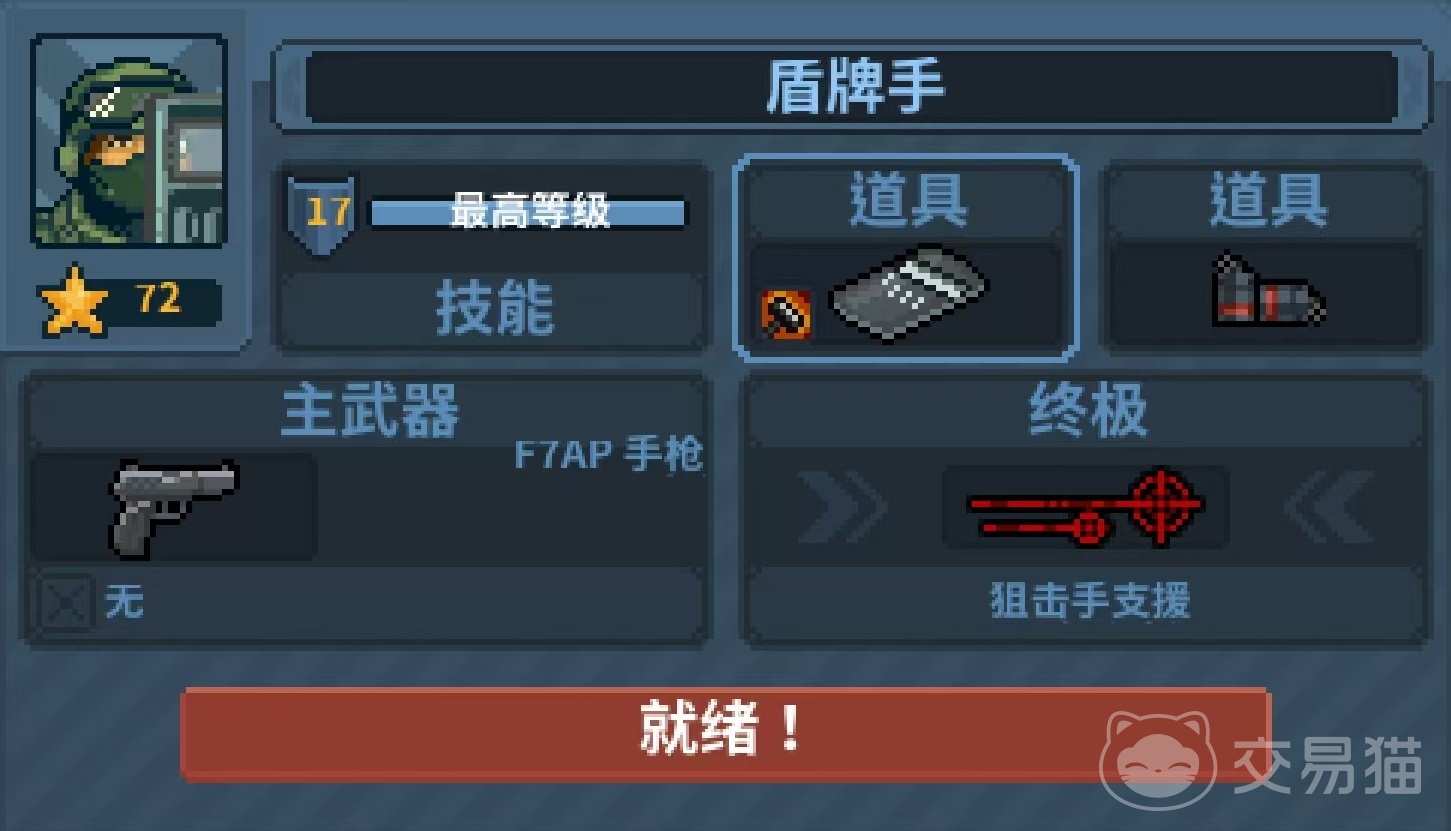This screenshot has width=1451, height=831.
Task: Click the 盾牌手 class name bar
Action: click(x=852, y=87)
